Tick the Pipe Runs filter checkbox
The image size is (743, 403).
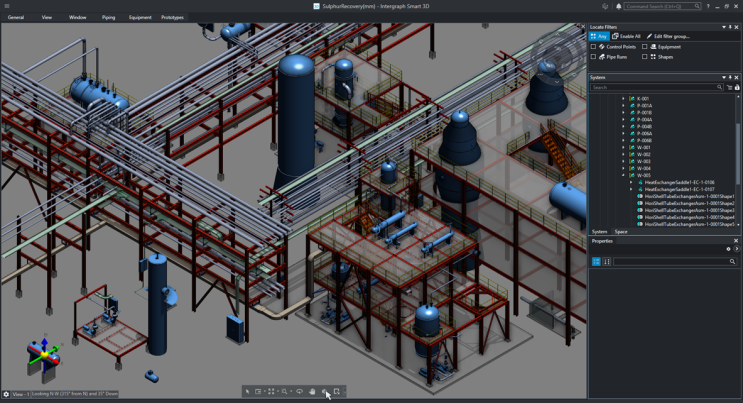click(x=594, y=57)
